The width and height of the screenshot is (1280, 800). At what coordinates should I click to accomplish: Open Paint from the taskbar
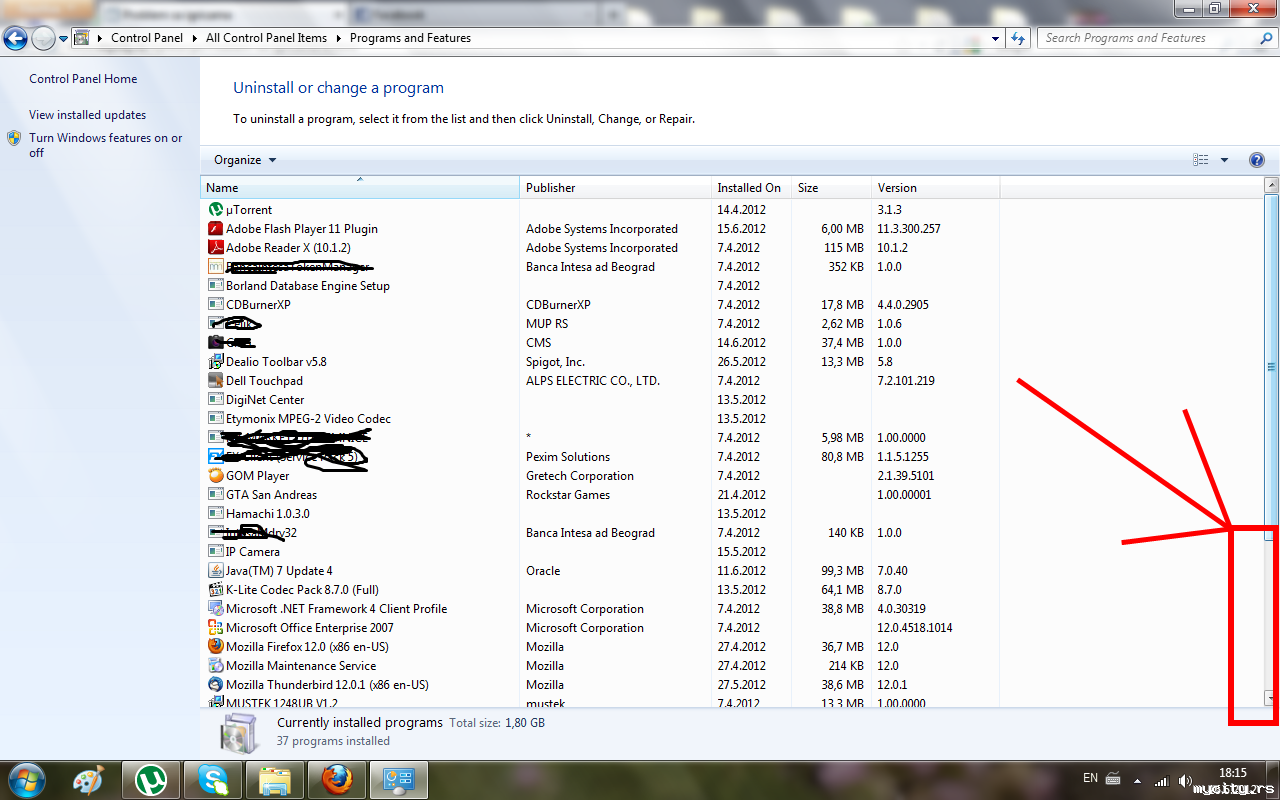click(90, 779)
